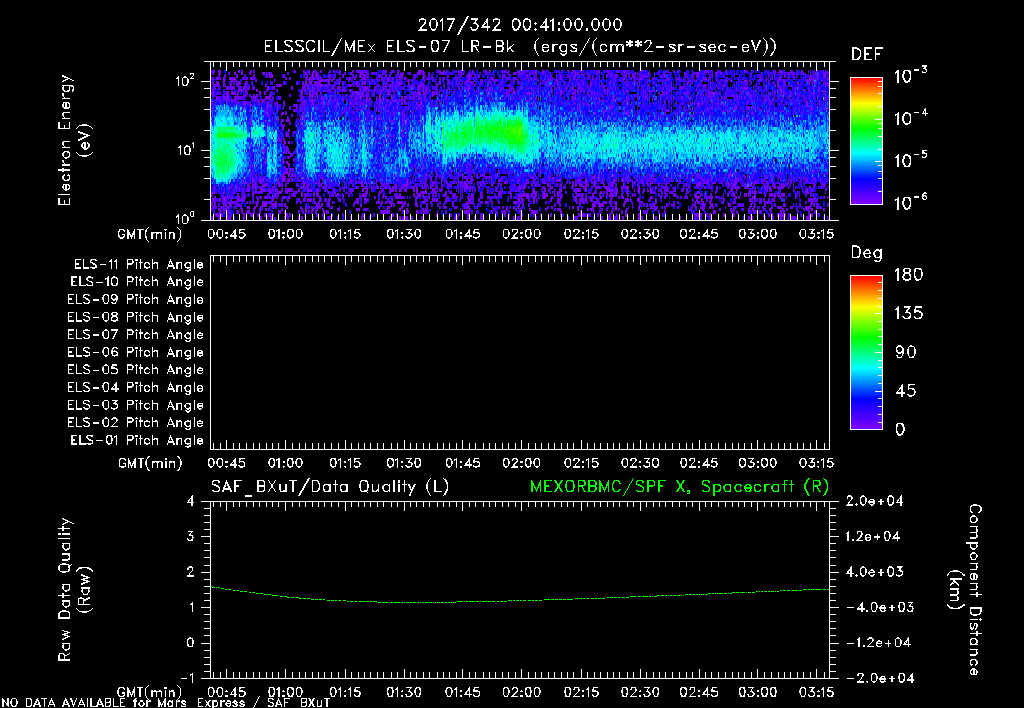Click the ELS-09 Pitch Angle label
The image size is (1024, 708).
click(x=135, y=300)
